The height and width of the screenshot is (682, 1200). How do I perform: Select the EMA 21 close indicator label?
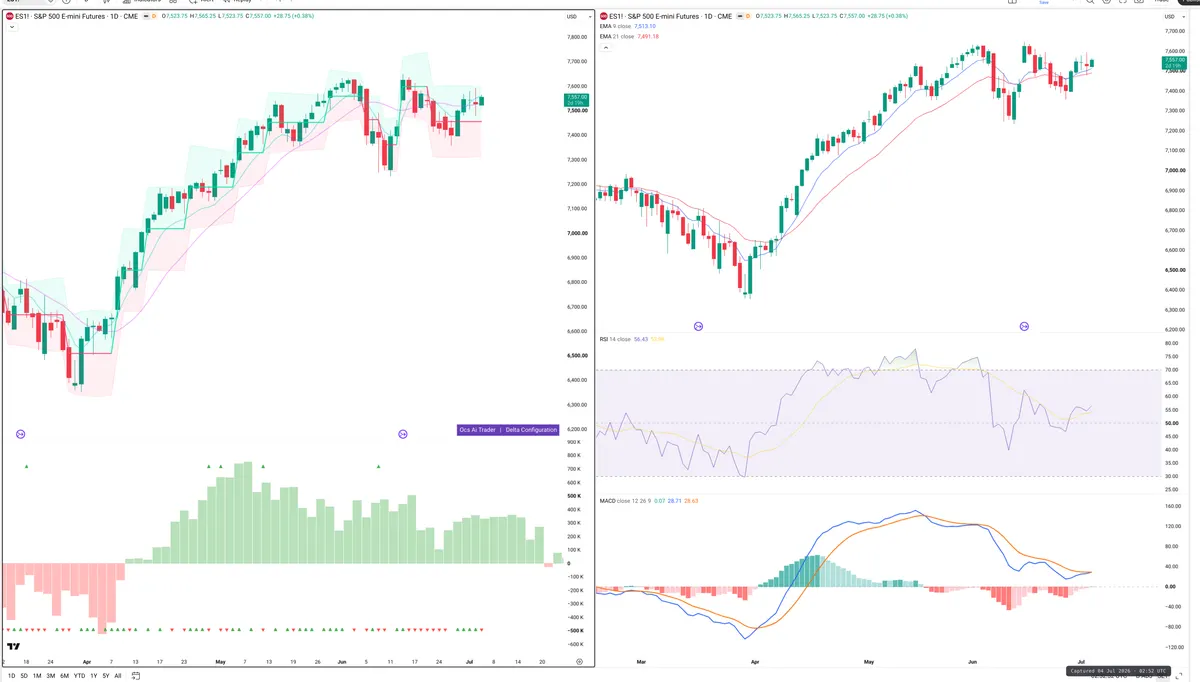pos(616,36)
